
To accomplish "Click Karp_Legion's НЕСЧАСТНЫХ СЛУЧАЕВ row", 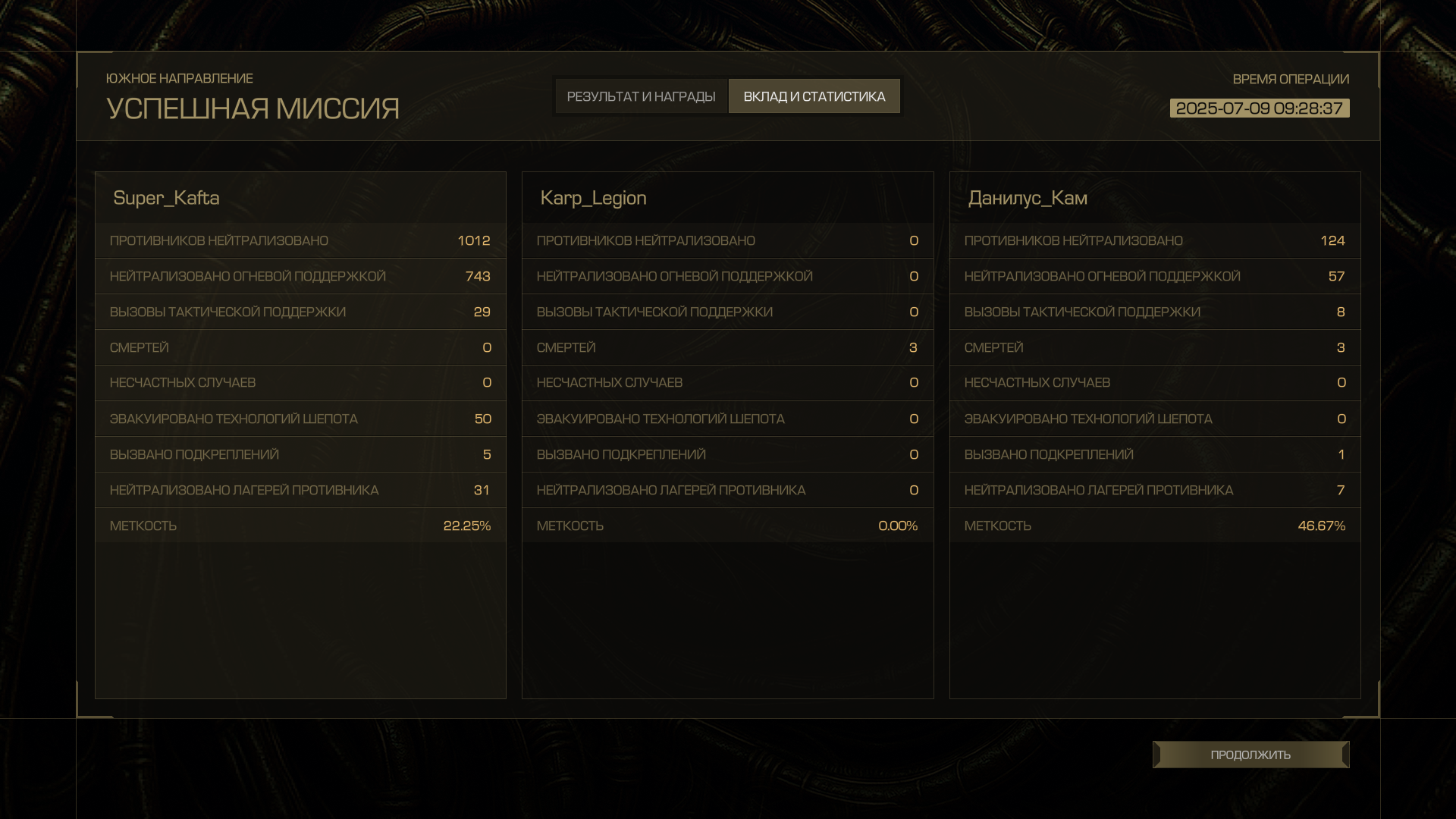I will tap(728, 383).
